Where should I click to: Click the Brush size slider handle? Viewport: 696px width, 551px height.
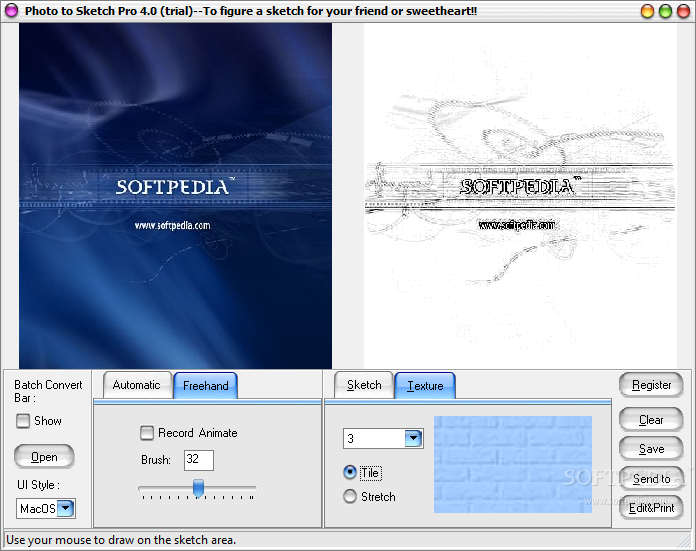pos(198,489)
